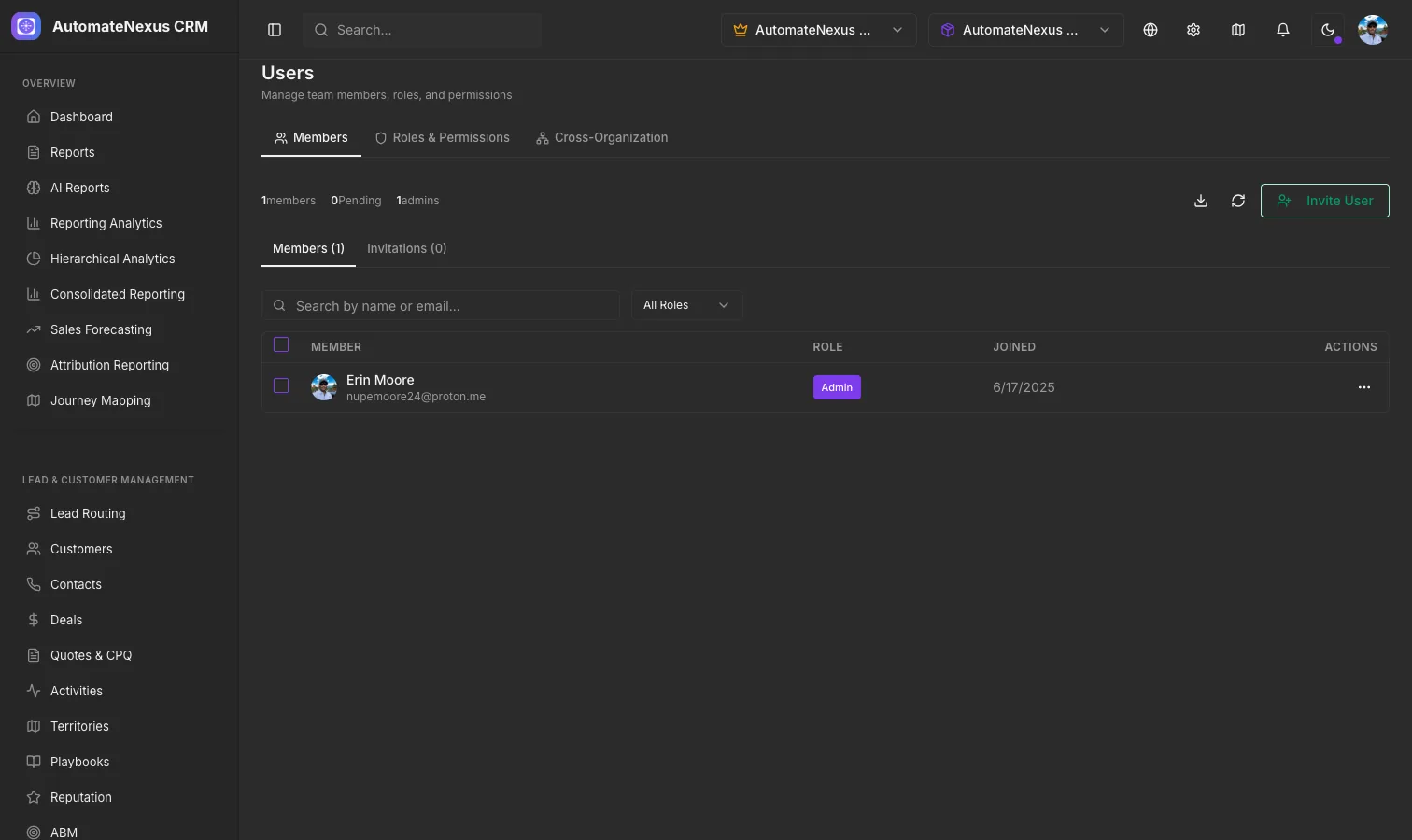This screenshot has height=840, width=1412.
Task: Open language globe icon in header
Action: 1151,30
